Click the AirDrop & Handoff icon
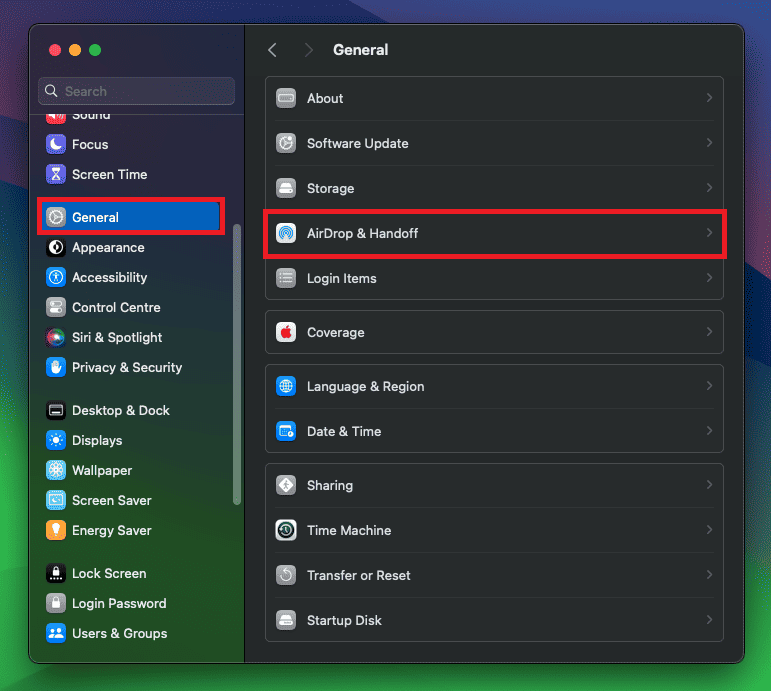 coord(286,233)
